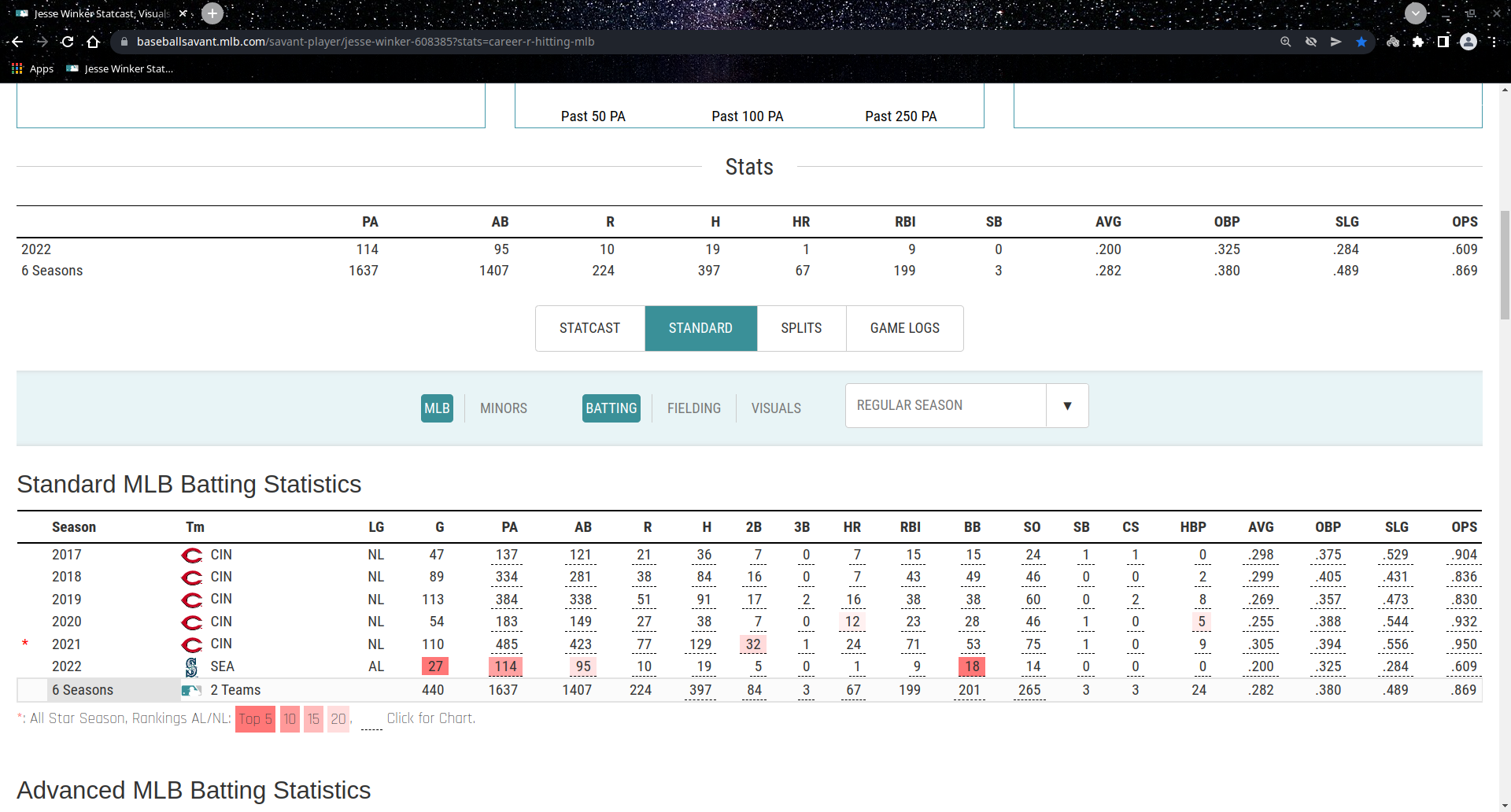Open the Apps grid shortcut
The width and height of the screenshot is (1511, 812).
coord(32,68)
